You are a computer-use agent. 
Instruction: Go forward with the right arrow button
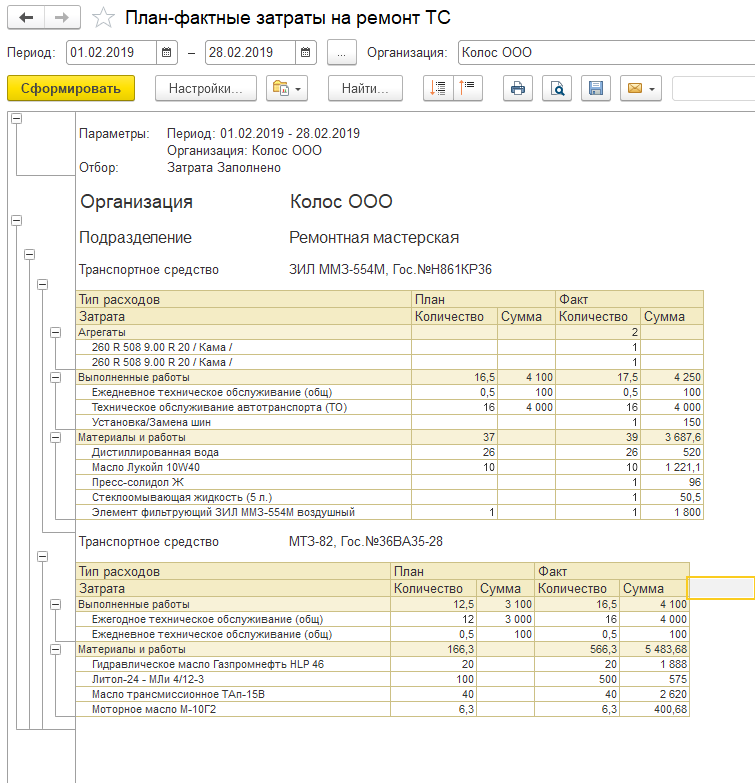62,17
